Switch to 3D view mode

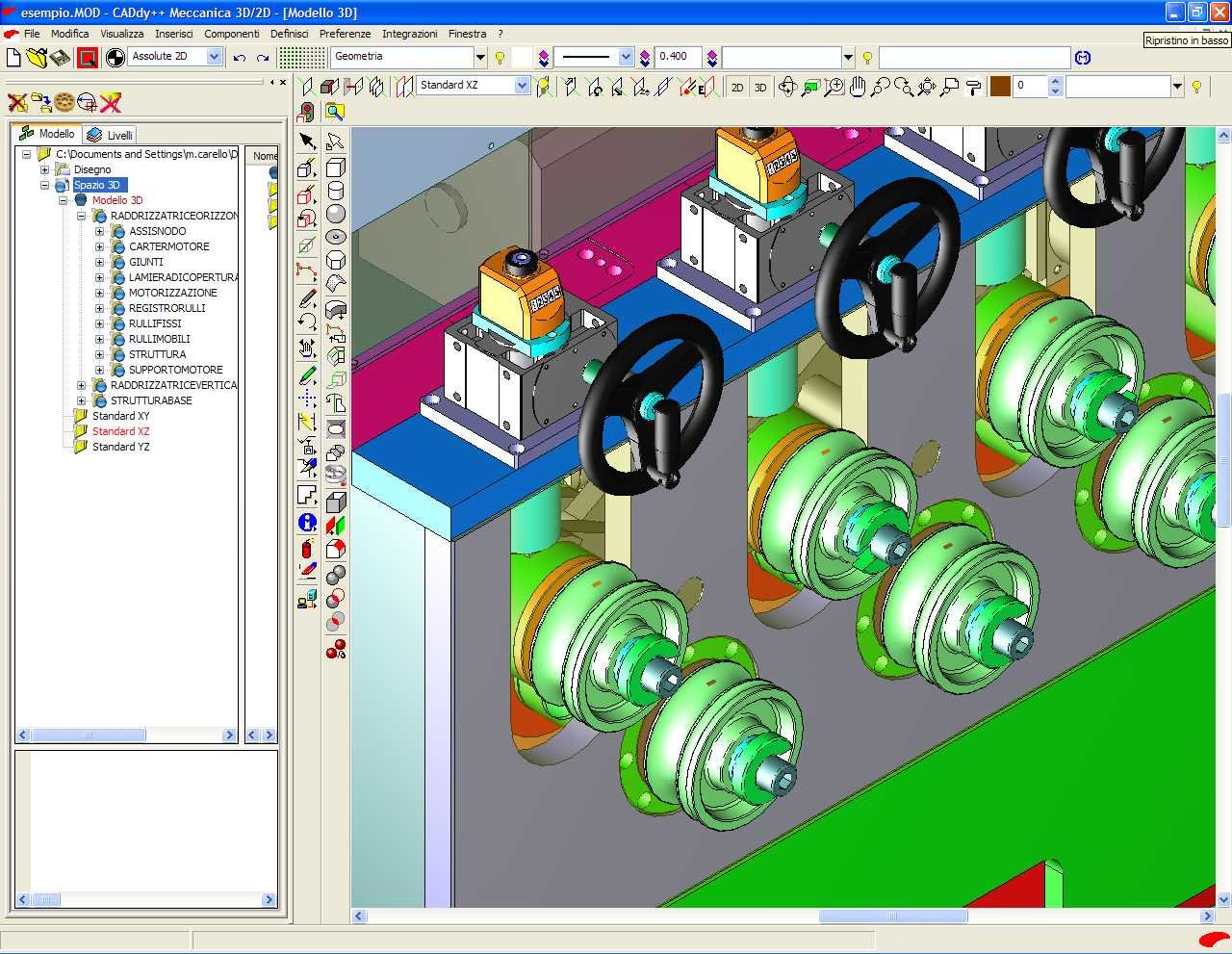click(760, 87)
